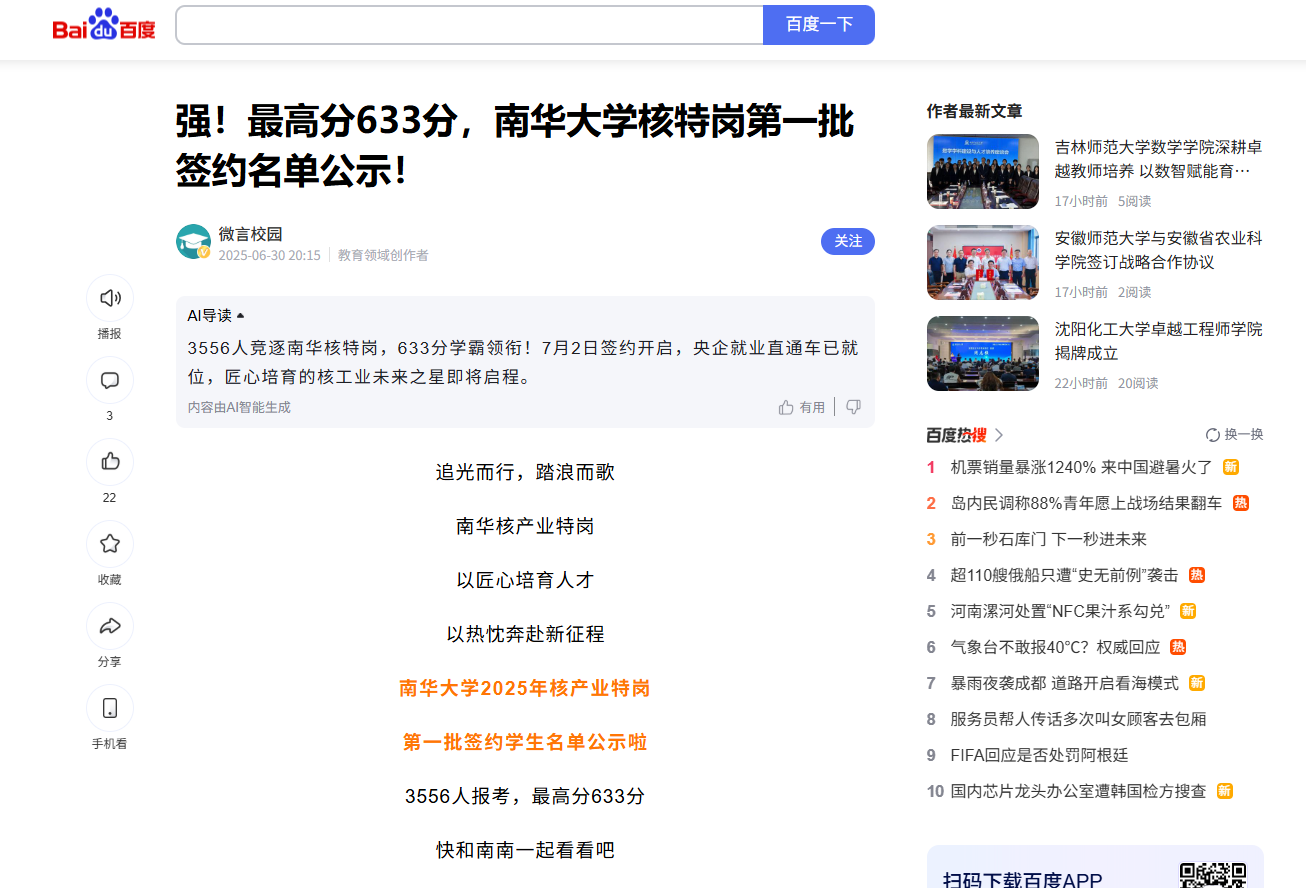Click the 内容由AI智能生成 notice
The image size is (1306, 888).
point(239,407)
